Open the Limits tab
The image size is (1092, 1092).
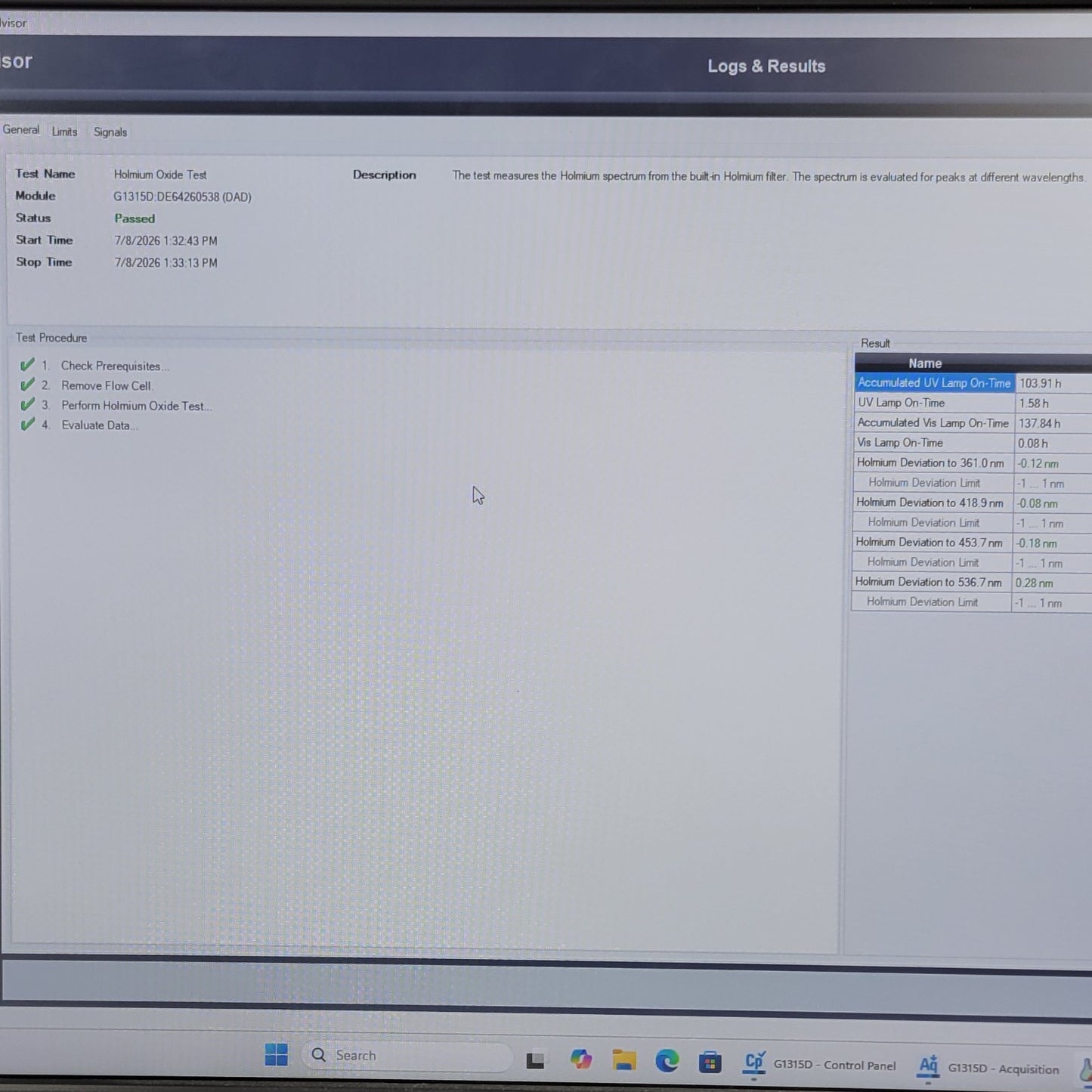pos(64,131)
